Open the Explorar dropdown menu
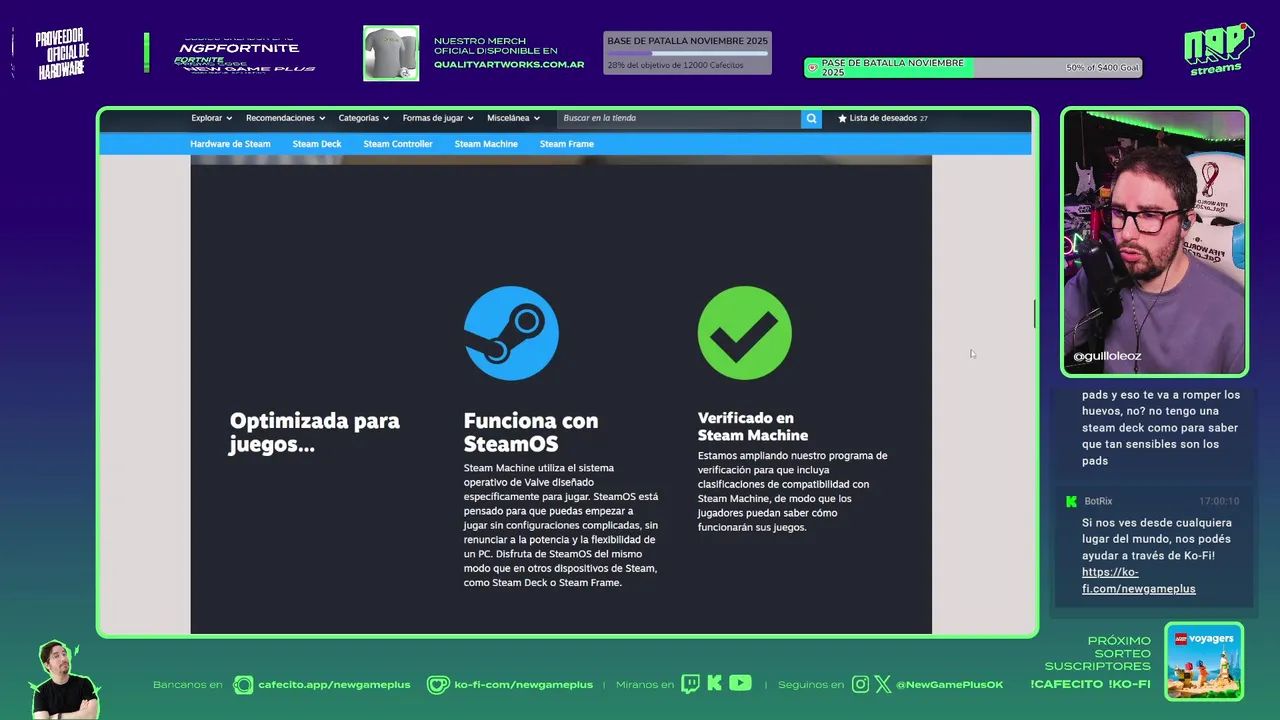Image resolution: width=1280 pixels, height=720 pixels. click(x=212, y=118)
